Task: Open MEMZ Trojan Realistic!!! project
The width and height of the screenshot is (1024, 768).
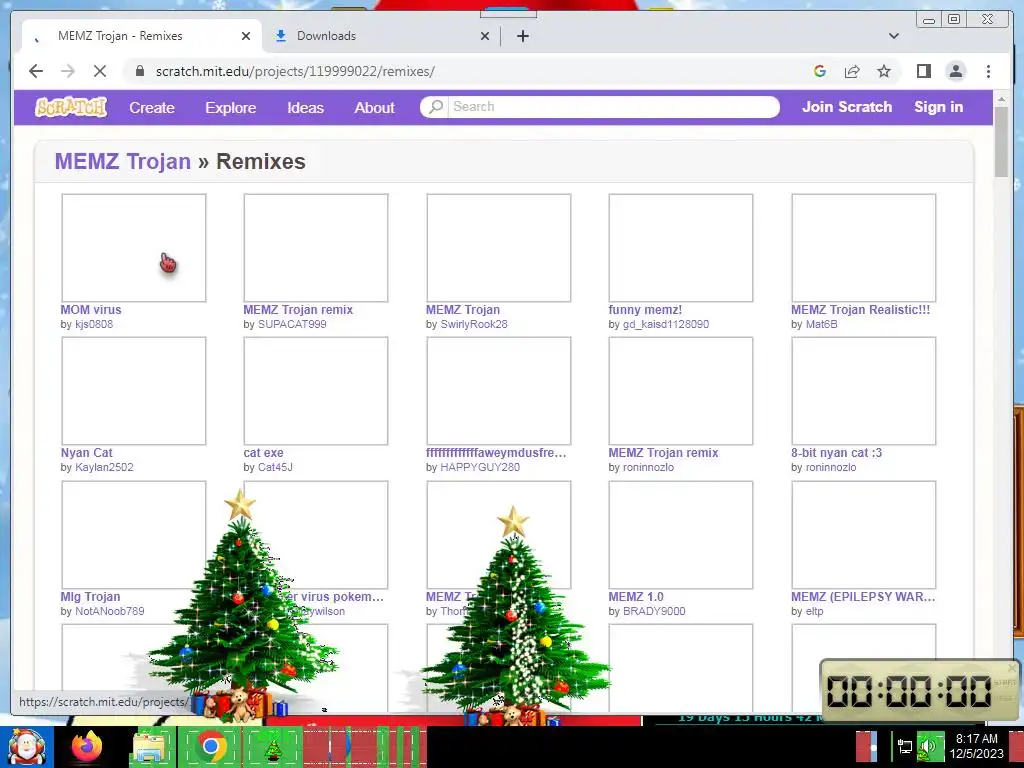Action: point(860,310)
